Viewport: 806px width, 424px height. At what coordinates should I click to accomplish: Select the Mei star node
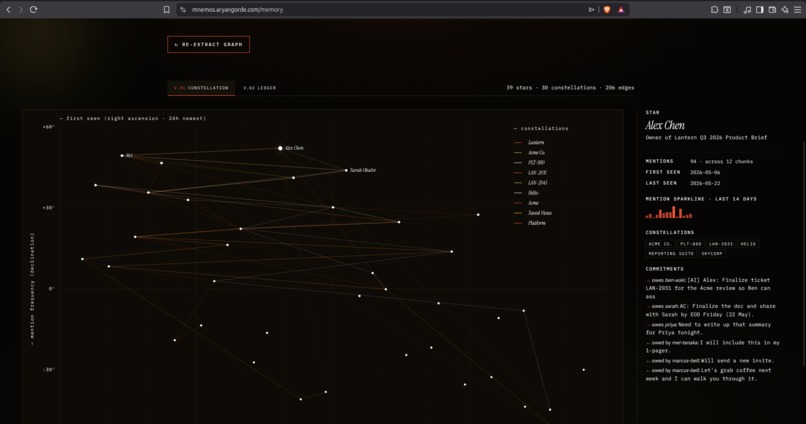122,155
